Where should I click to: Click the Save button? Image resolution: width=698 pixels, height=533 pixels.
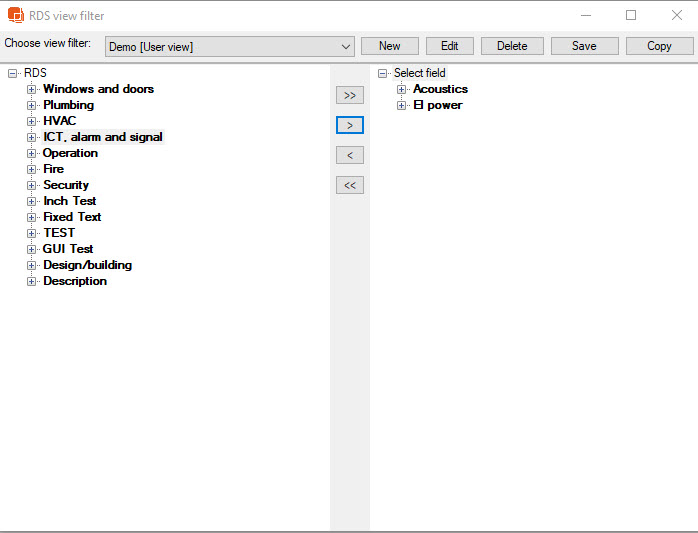click(x=584, y=46)
